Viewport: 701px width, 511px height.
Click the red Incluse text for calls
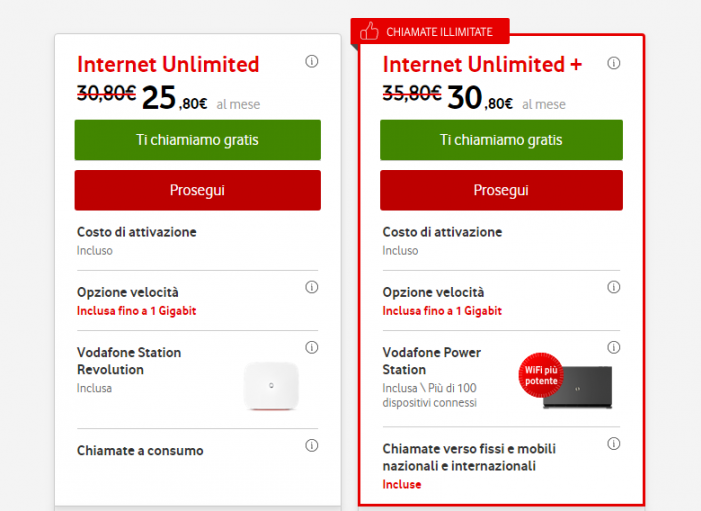click(x=402, y=485)
